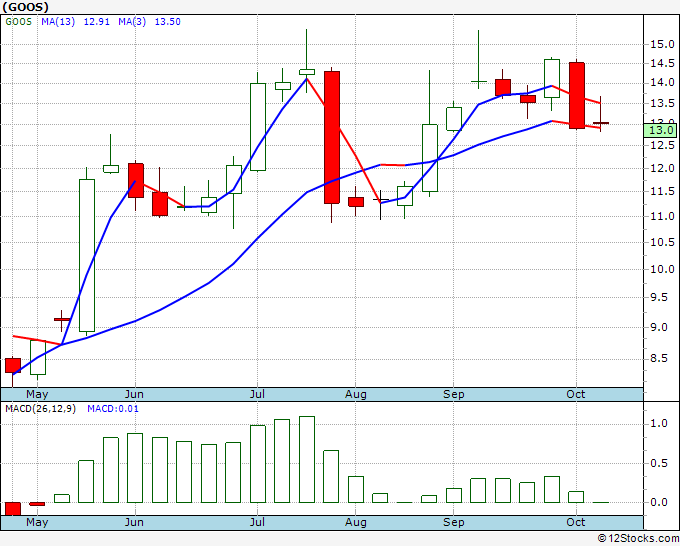The height and width of the screenshot is (546, 680).
Task: Click the 13.0 current price tag
Action: 660,130
